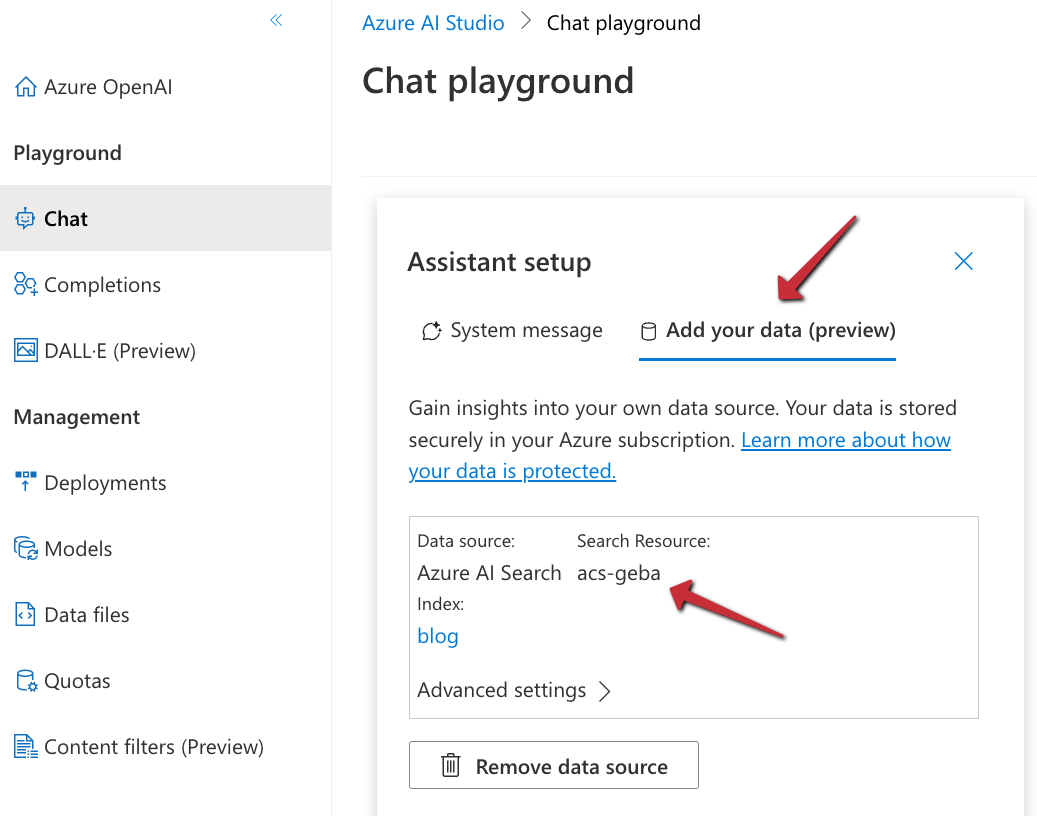Click the Models icon in sidebar
The height and width of the screenshot is (816, 1037).
pos(26,548)
